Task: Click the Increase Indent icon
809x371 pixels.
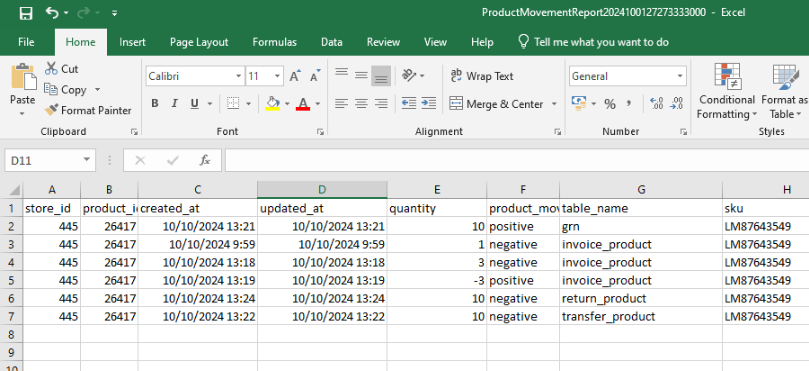Action: 429,104
